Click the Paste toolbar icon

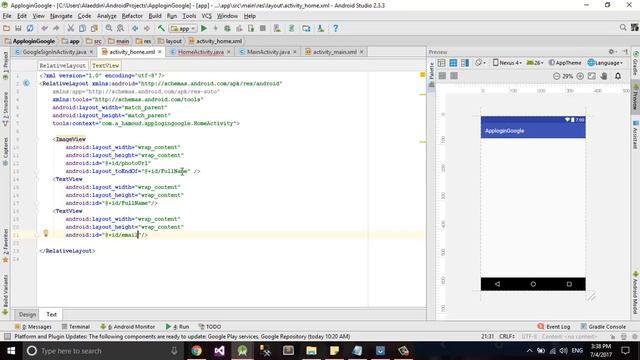click(94, 28)
